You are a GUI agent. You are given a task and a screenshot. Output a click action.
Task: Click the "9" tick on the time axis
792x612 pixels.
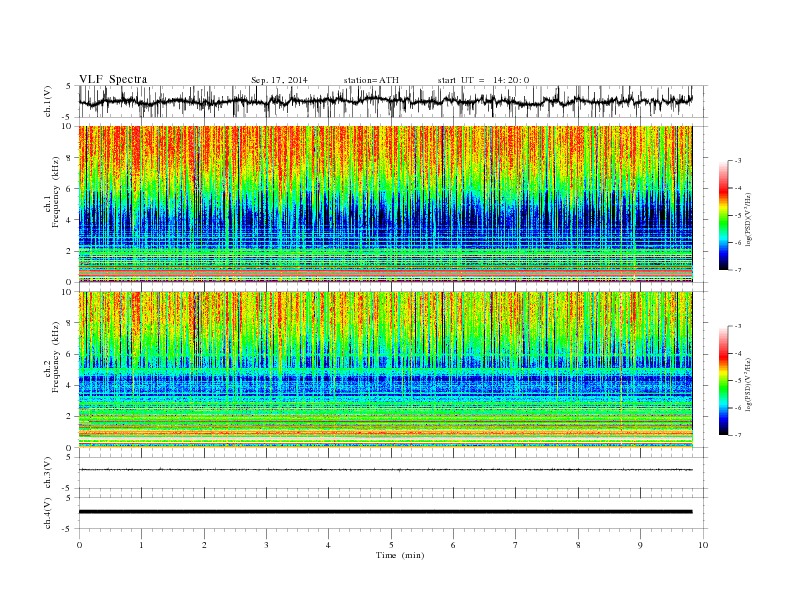click(640, 545)
